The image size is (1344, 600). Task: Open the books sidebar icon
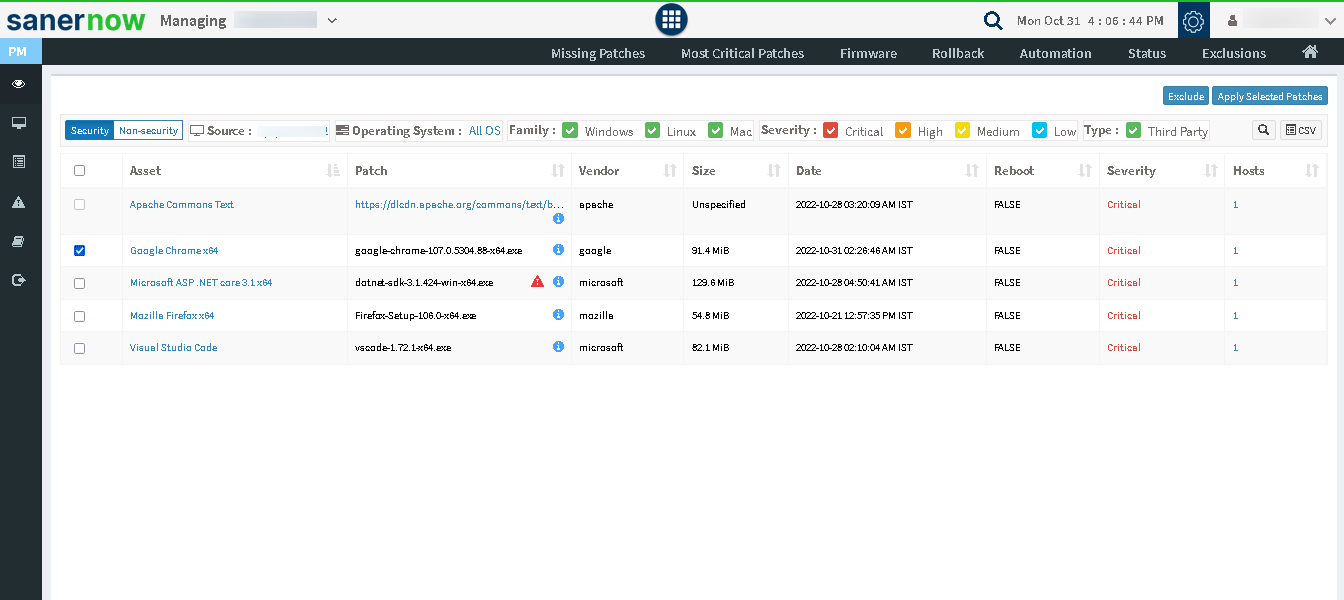coord(19,241)
